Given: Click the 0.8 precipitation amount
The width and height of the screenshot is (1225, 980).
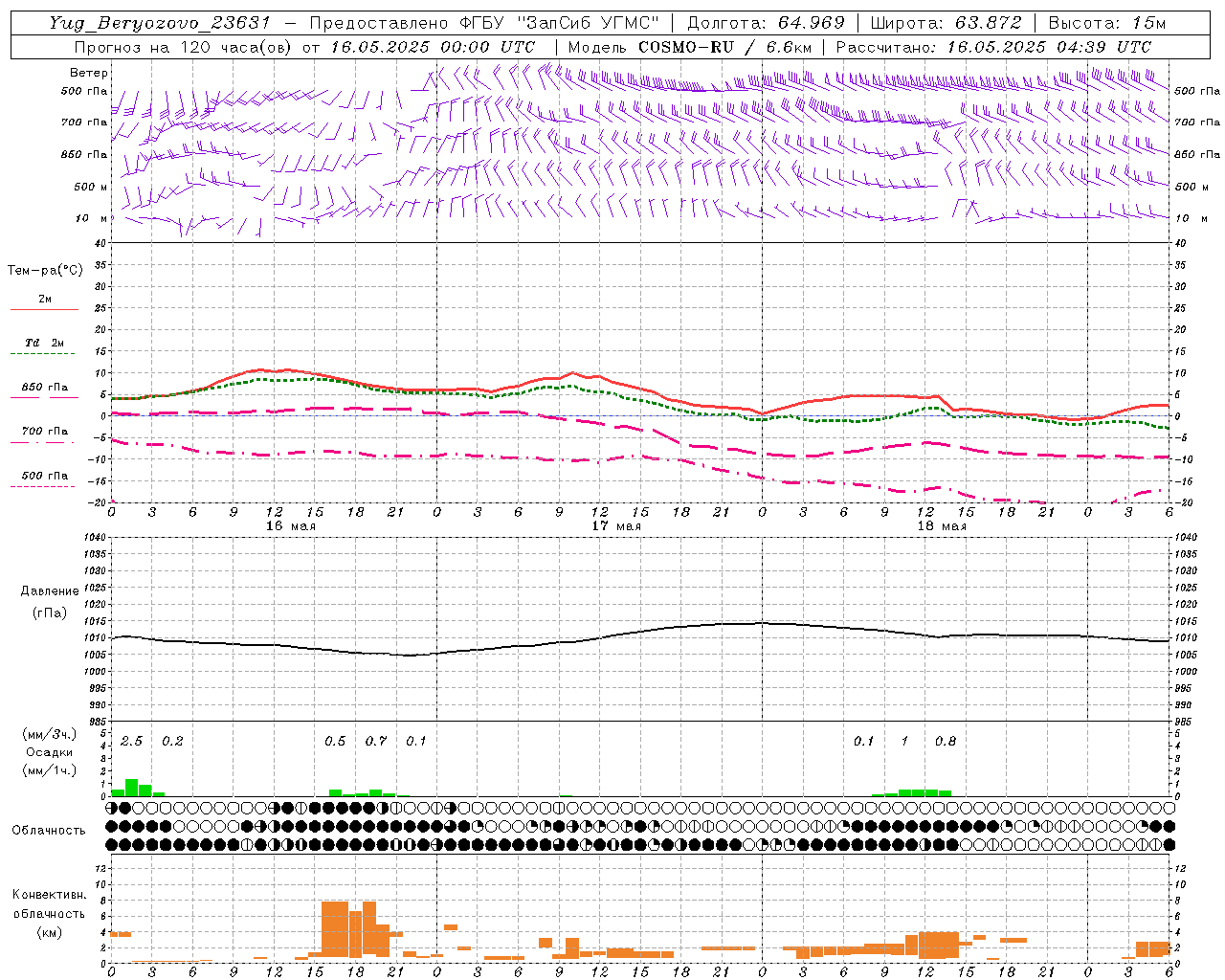Looking at the screenshot, I should (x=946, y=742).
